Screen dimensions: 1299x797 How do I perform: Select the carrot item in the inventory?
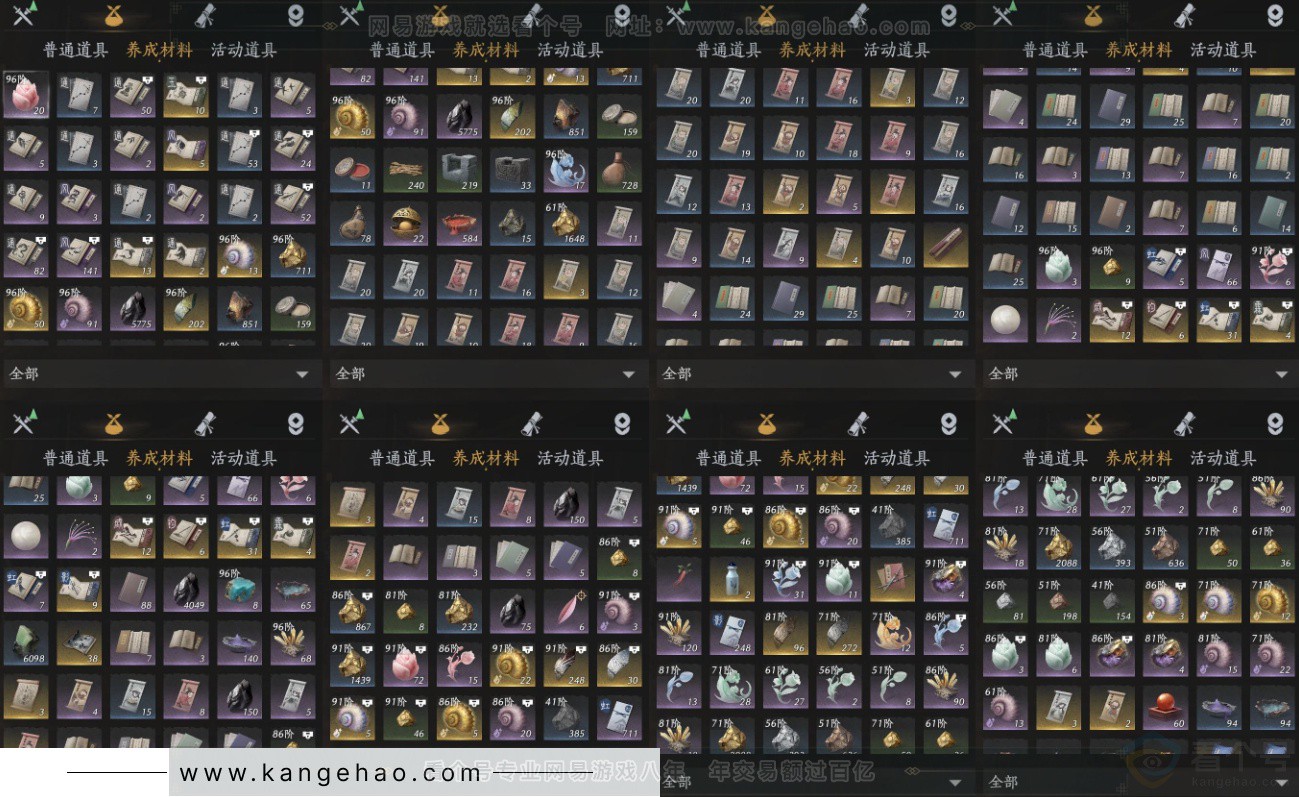pos(679,579)
